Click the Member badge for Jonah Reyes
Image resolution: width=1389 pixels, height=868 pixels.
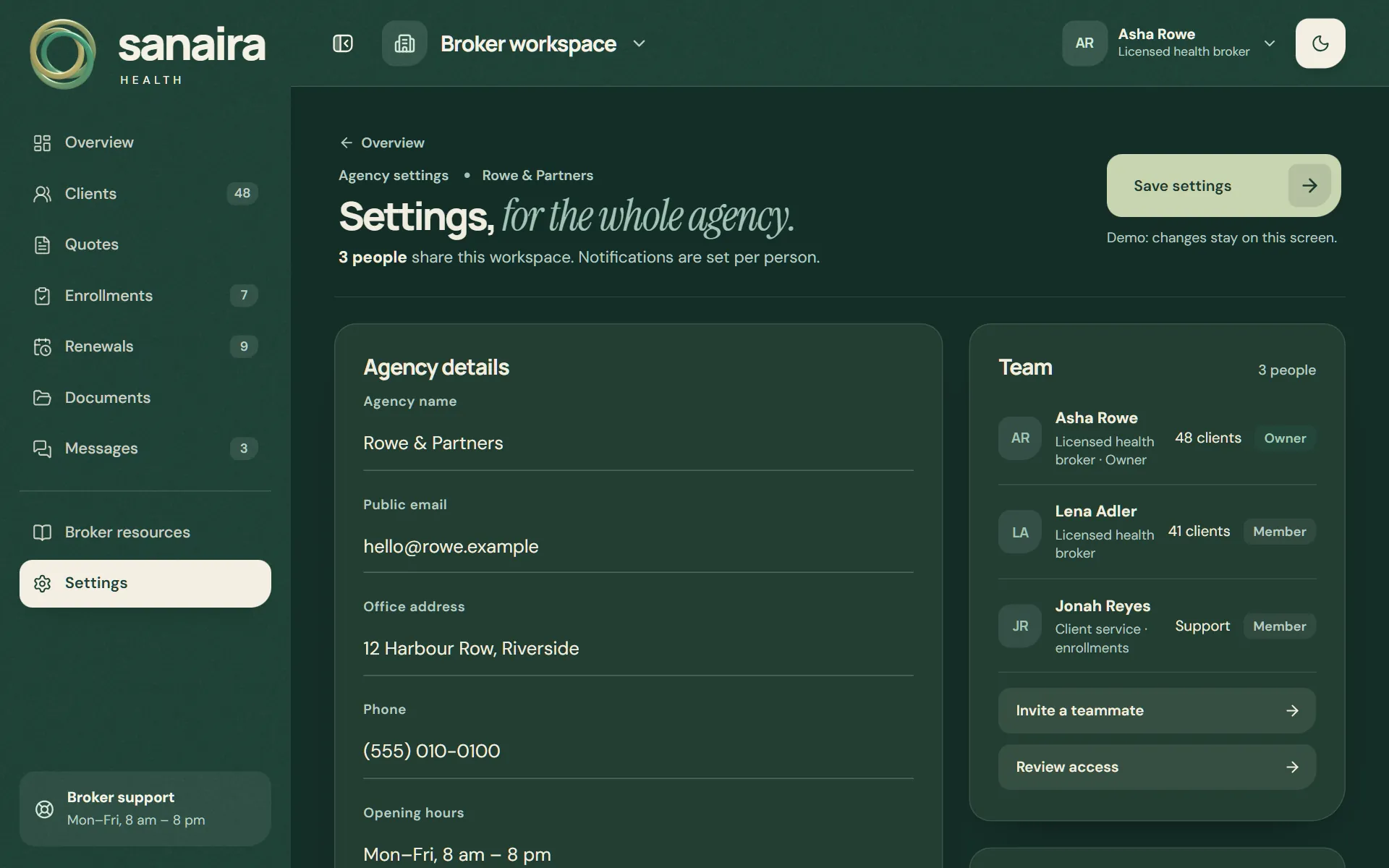1279,626
